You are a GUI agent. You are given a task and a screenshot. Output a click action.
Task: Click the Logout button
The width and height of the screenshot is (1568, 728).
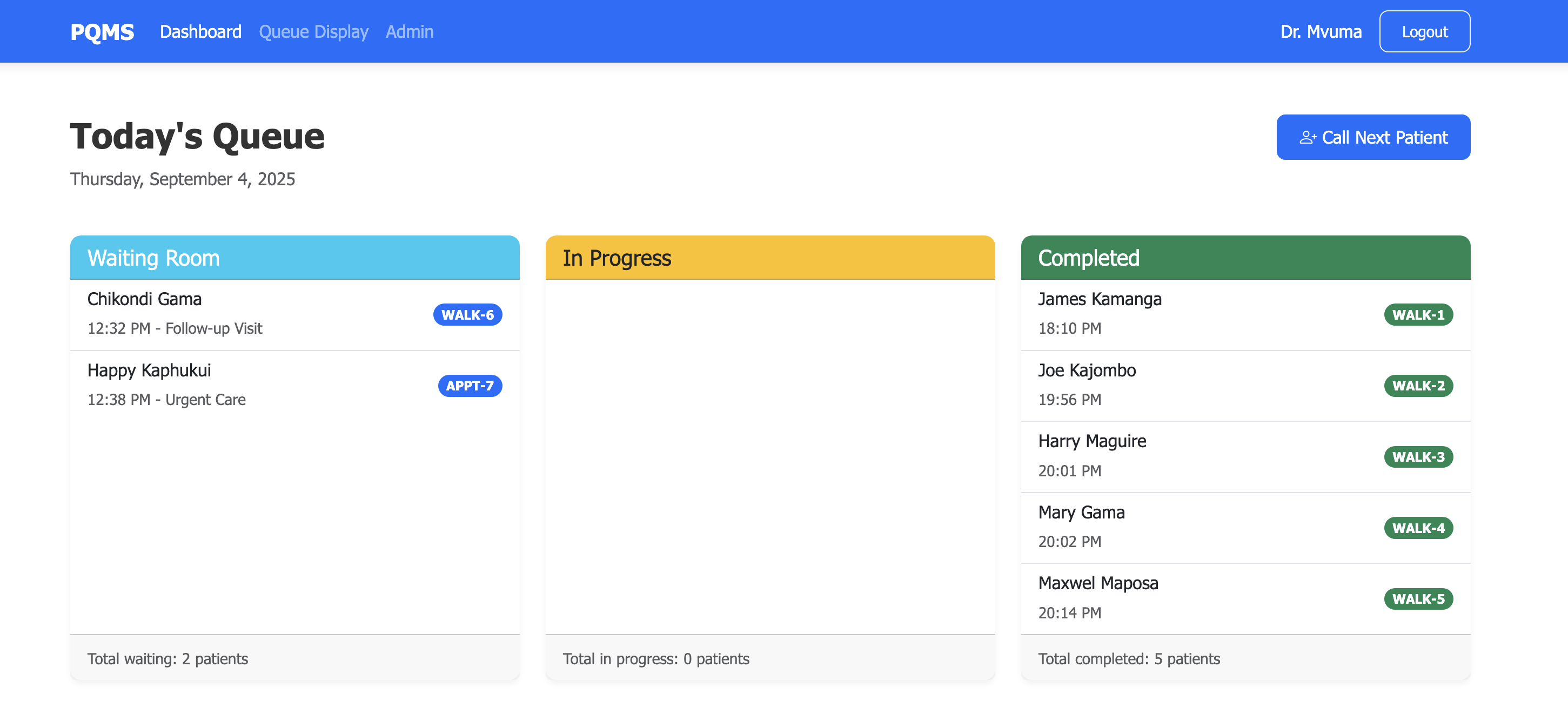(1424, 31)
